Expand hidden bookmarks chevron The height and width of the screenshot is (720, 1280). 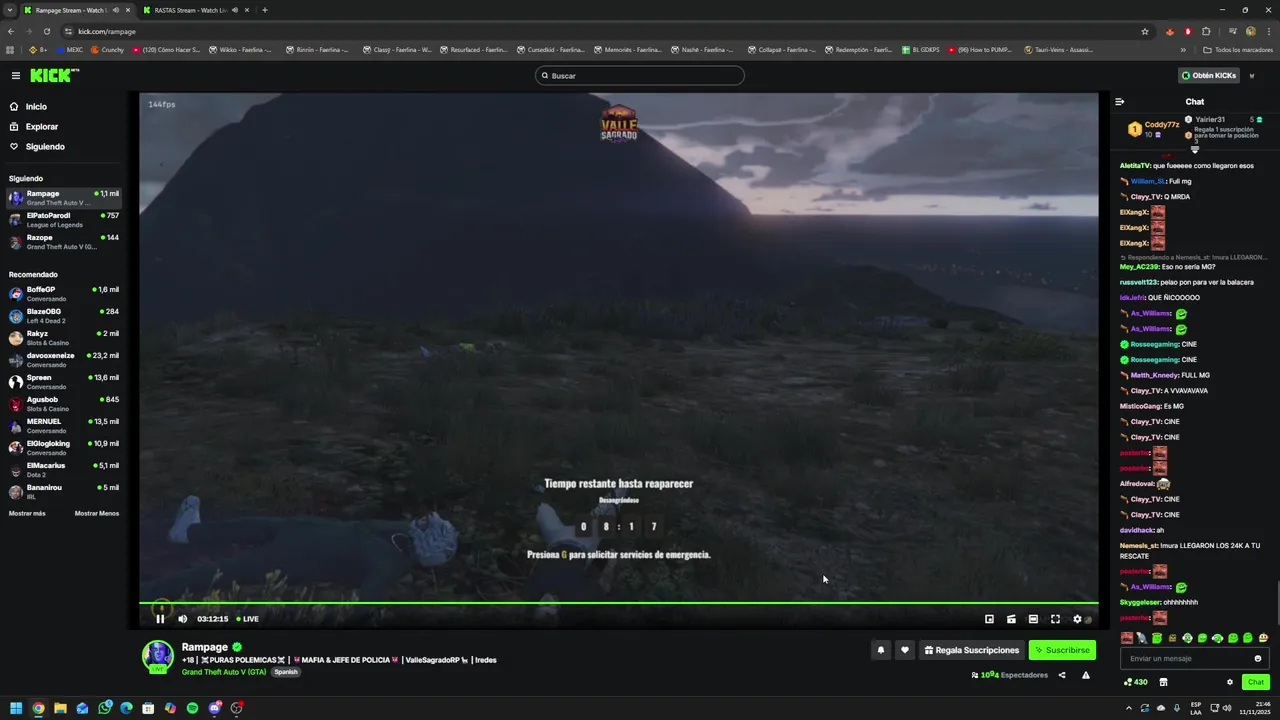point(1183,50)
